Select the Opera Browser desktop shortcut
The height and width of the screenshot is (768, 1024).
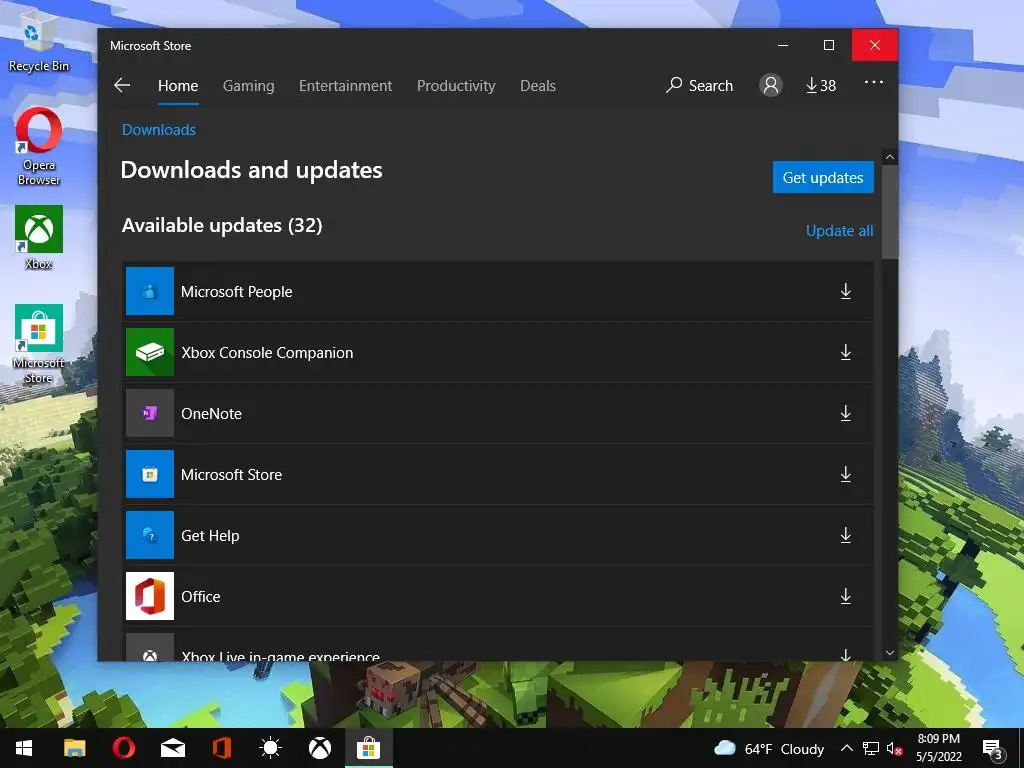click(39, 147)
